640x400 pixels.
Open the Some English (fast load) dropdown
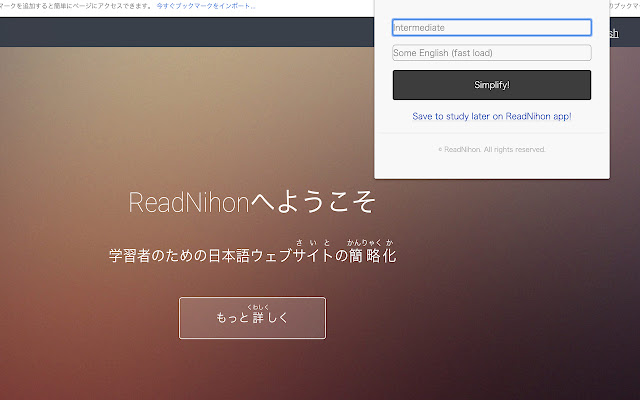(x=491, y=53)
